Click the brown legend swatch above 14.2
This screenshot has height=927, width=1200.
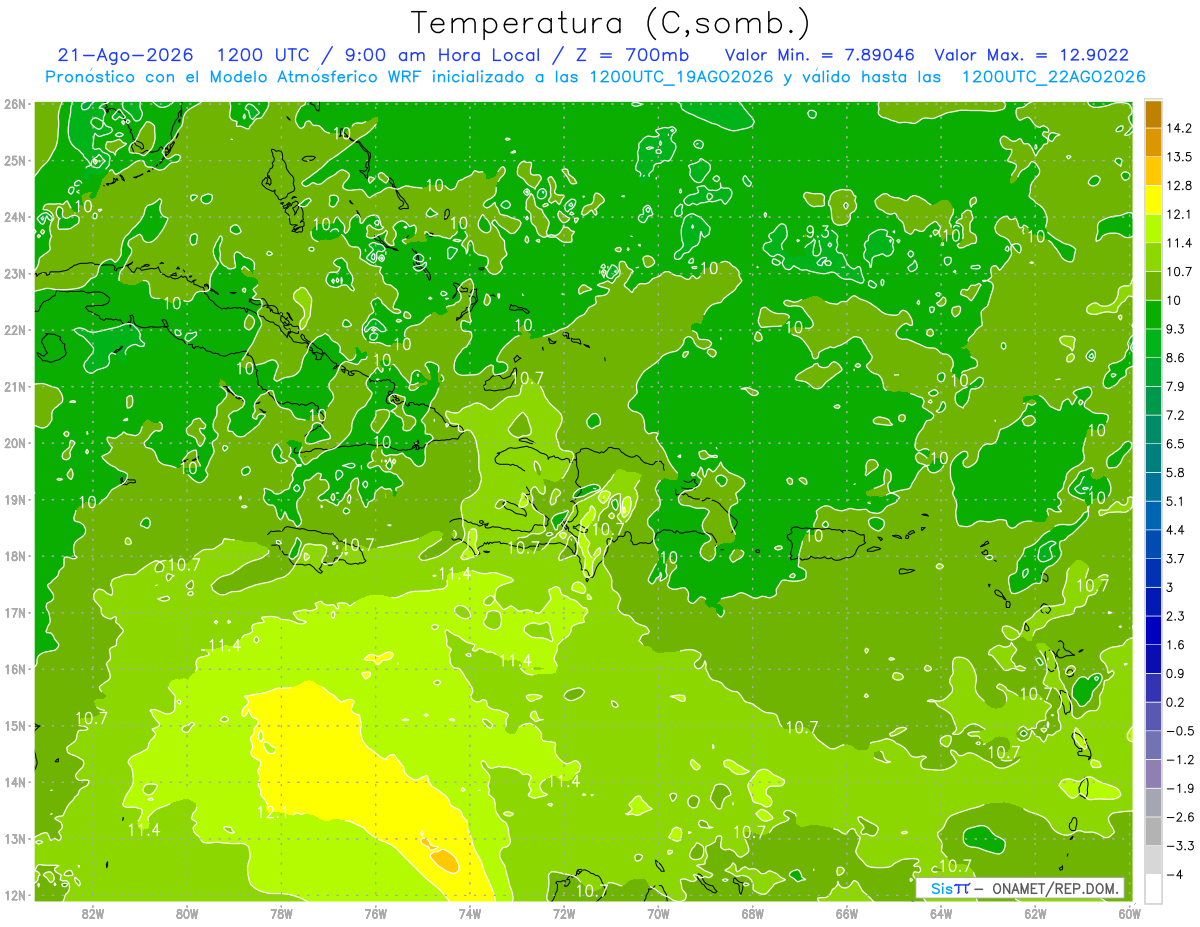[x=1153, y=113]
